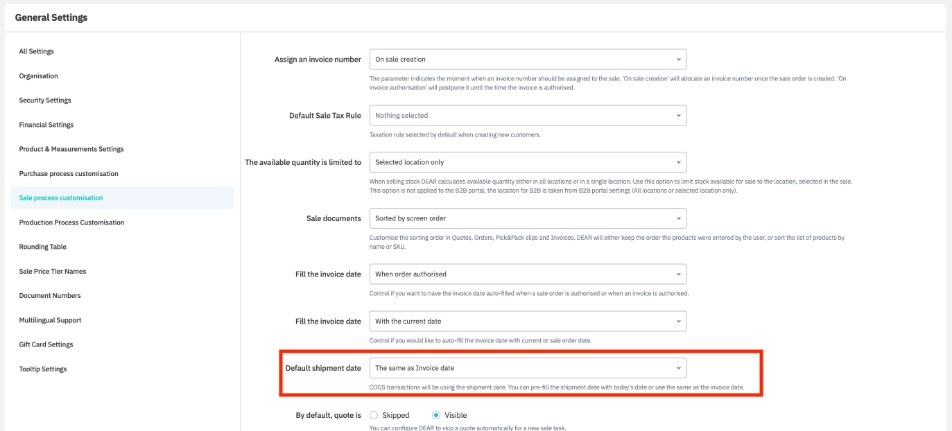This screenshot has width=952, height=431.
Task: Open Document Numbers settings
Action: (50, 295)
